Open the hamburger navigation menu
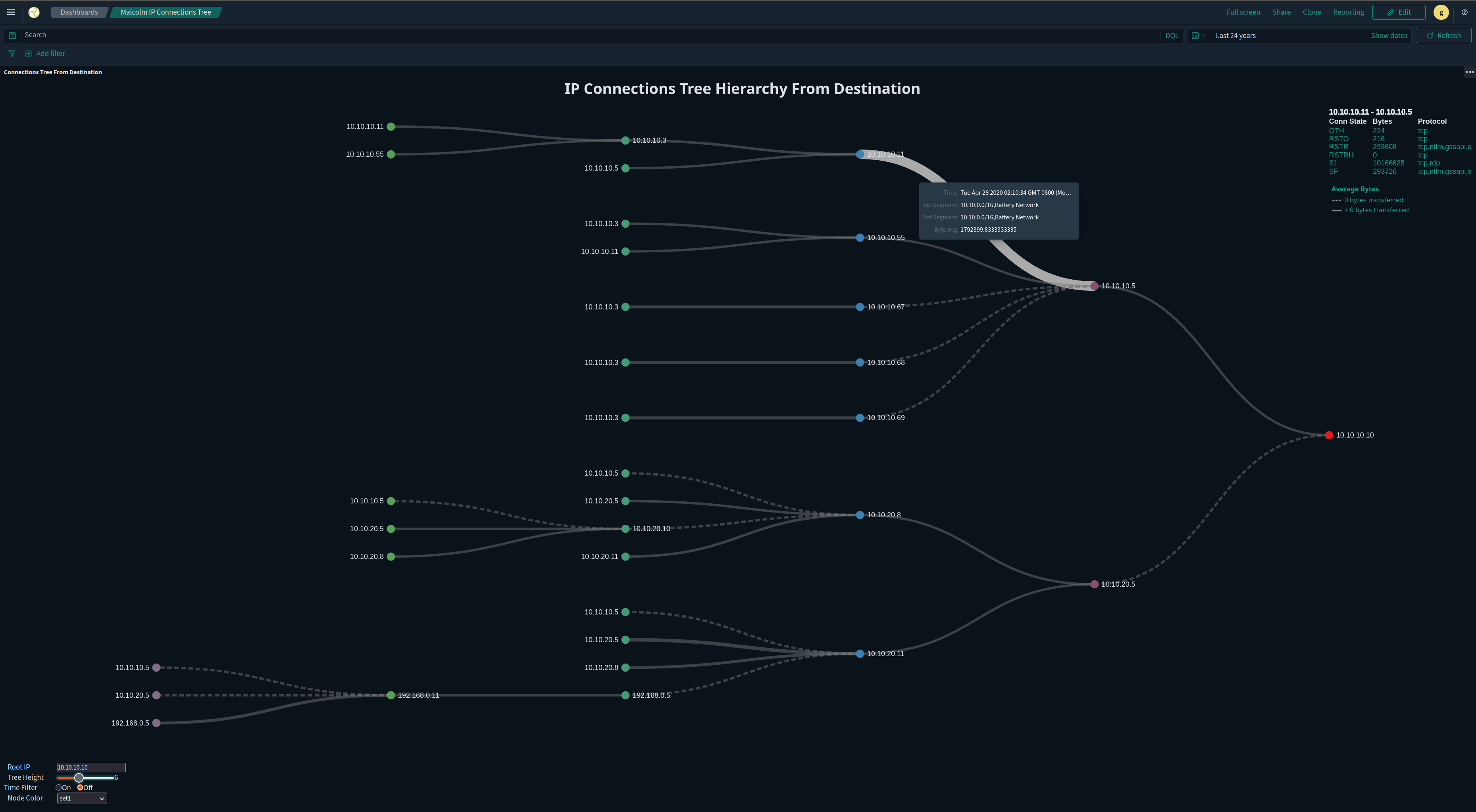Viewport: 1476px width, 812px height. tap(11, 12)
